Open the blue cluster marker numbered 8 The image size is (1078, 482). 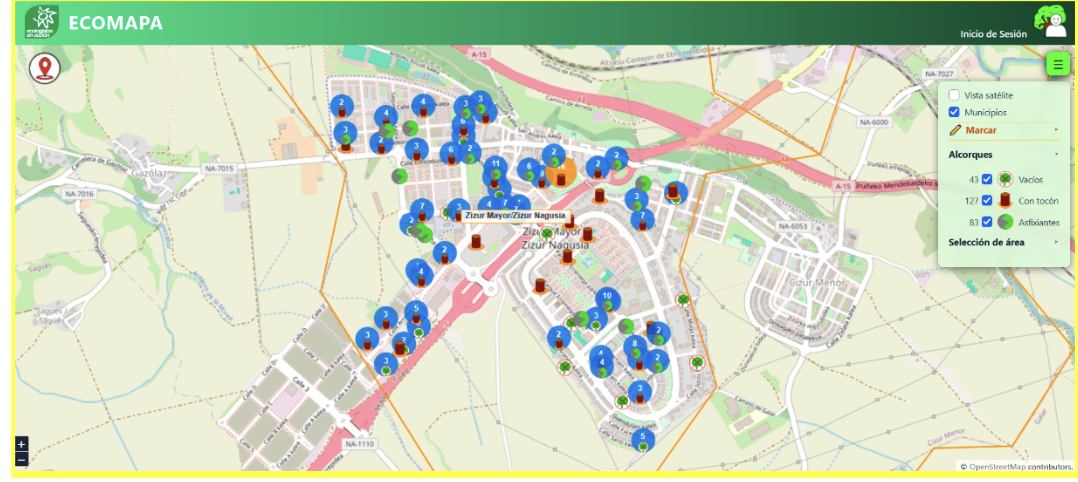pyautogui.click(x=635, y=346)
